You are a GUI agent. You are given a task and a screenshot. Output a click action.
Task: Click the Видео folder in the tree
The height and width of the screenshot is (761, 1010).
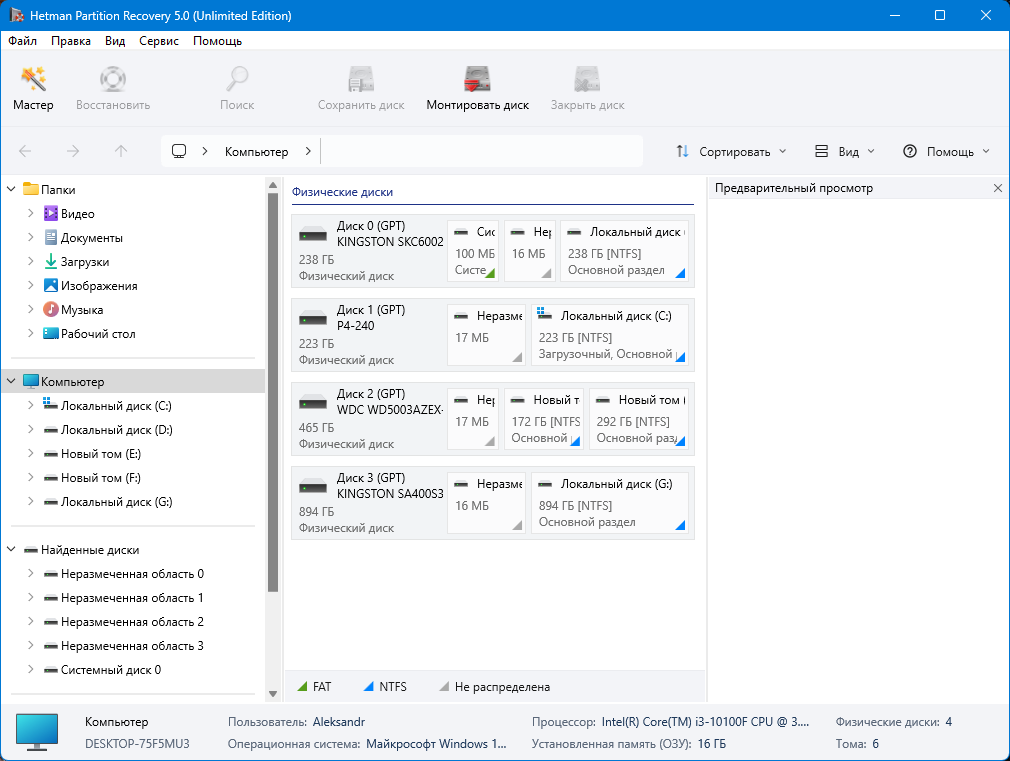click(x=78, y=214)
